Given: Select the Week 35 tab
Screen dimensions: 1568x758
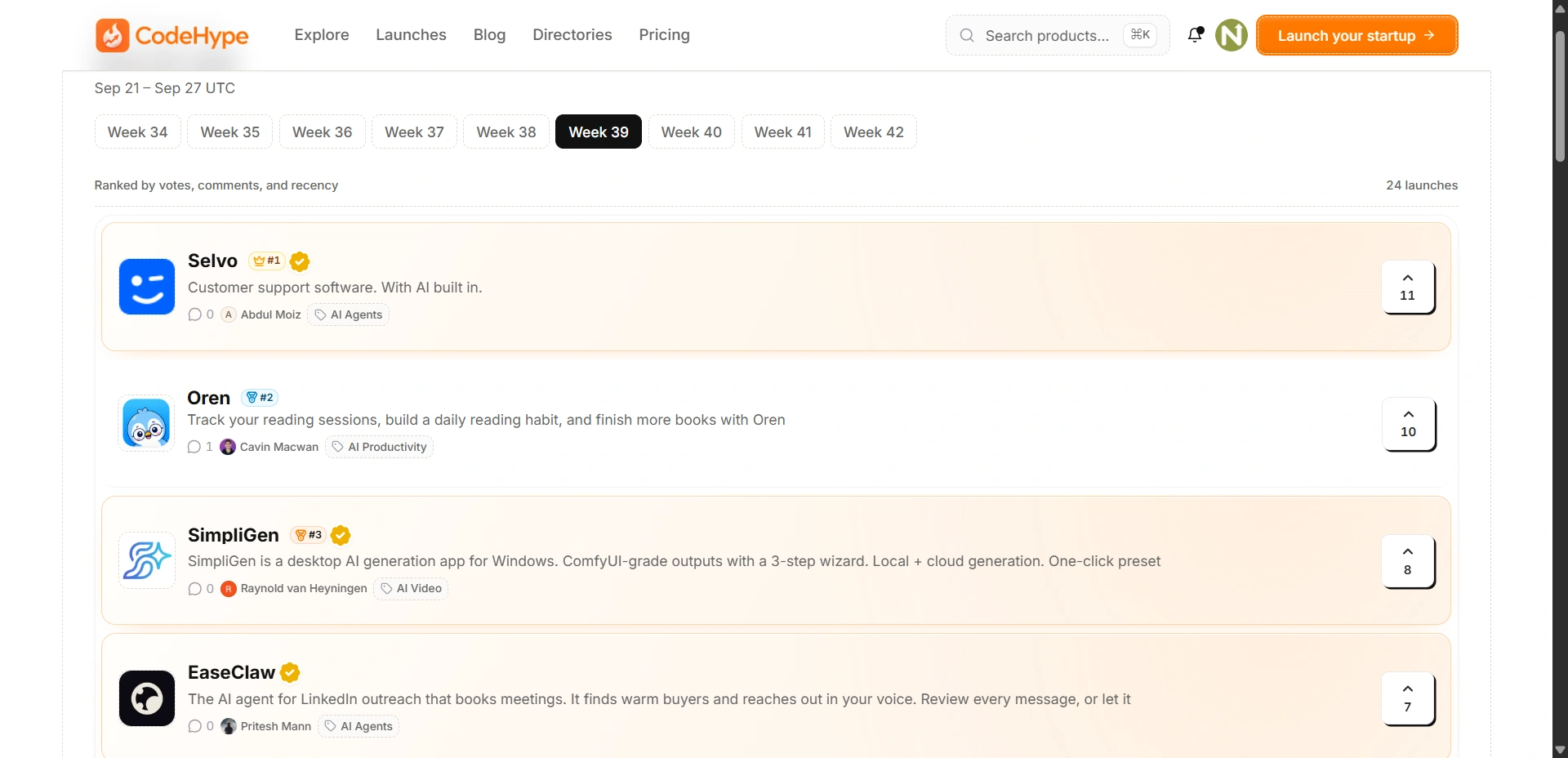Looking at the screenshot, I should click(230, 132).
